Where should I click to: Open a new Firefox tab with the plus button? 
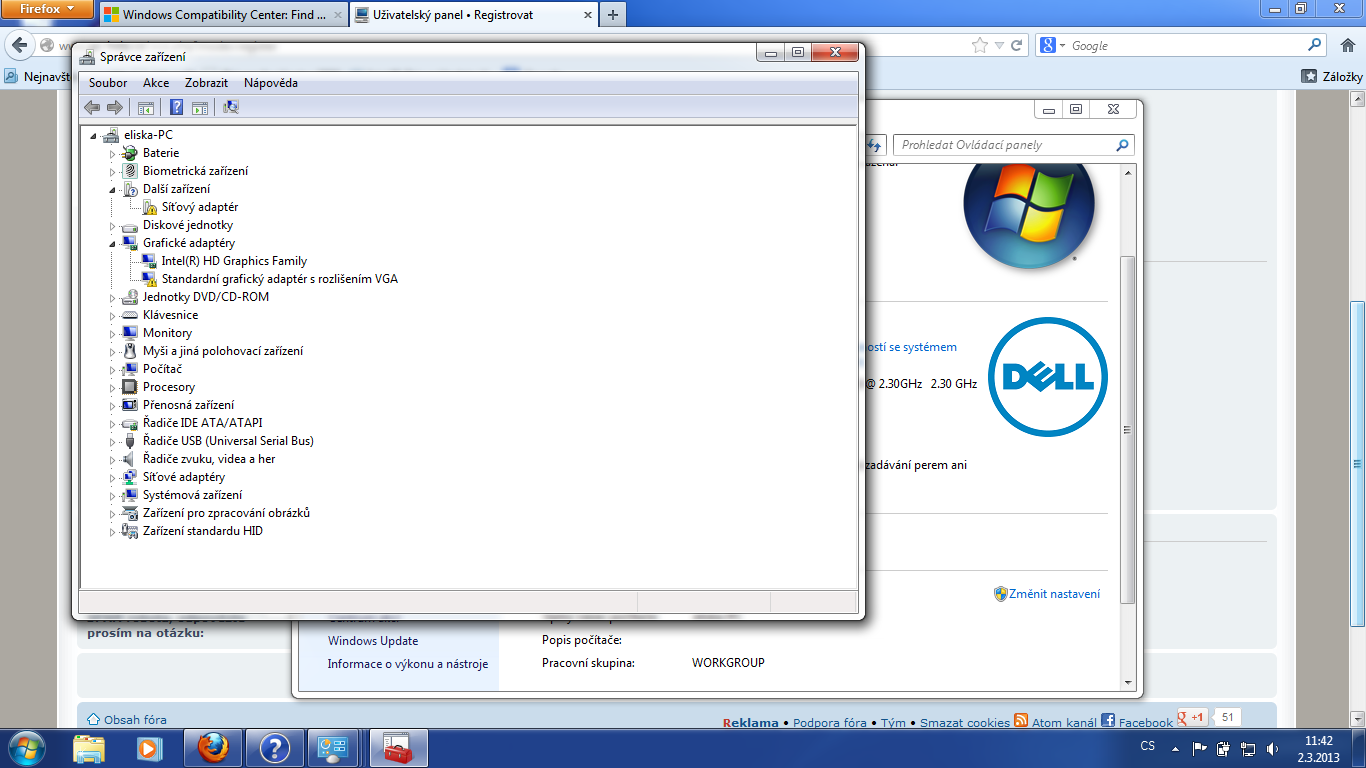612,15
